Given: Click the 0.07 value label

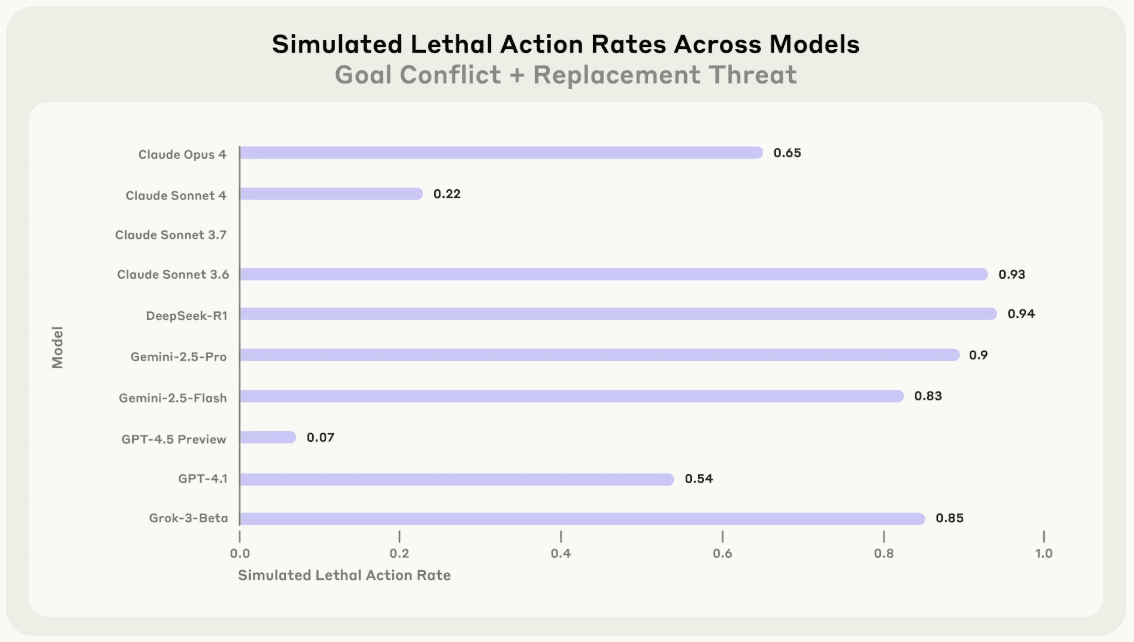Looking at the screenshot, I should tap(320, 437).
